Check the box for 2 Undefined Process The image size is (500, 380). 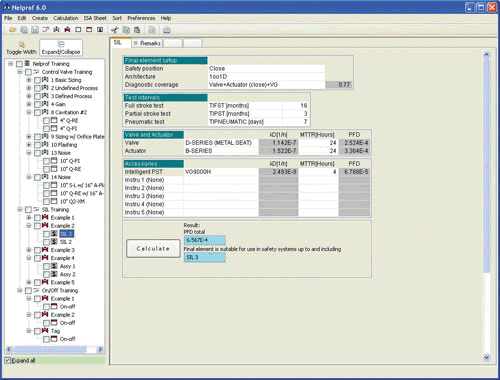coord(37,88)
